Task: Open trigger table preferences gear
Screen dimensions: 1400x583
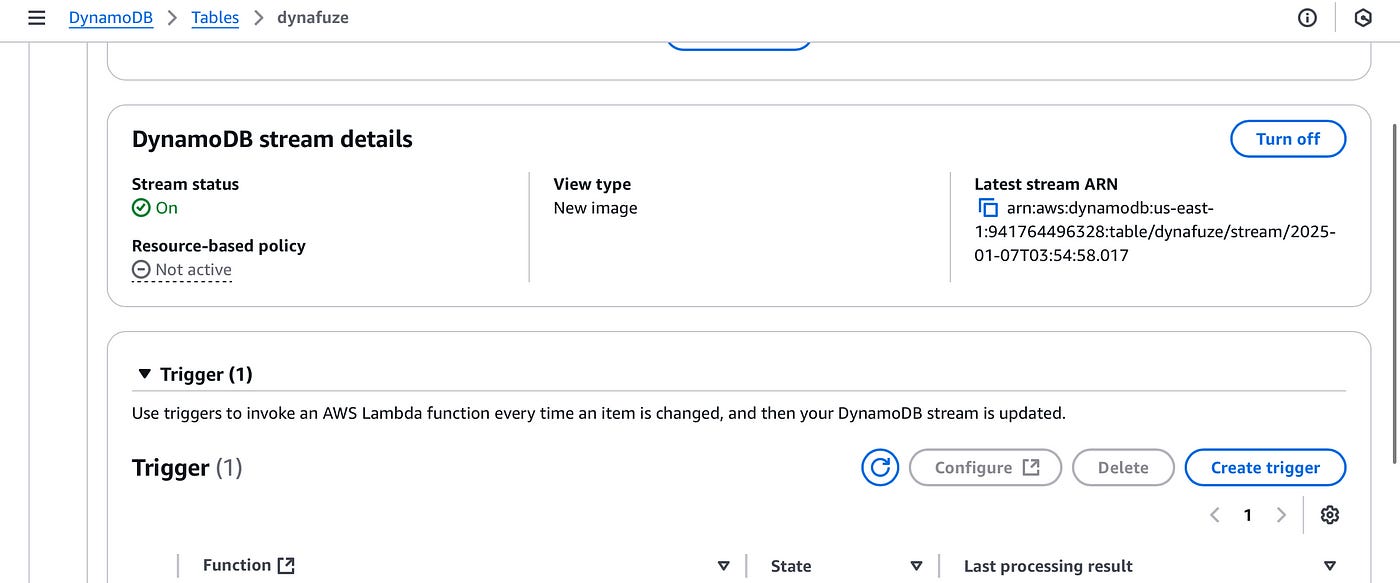Action: [x=1329, y=515]
